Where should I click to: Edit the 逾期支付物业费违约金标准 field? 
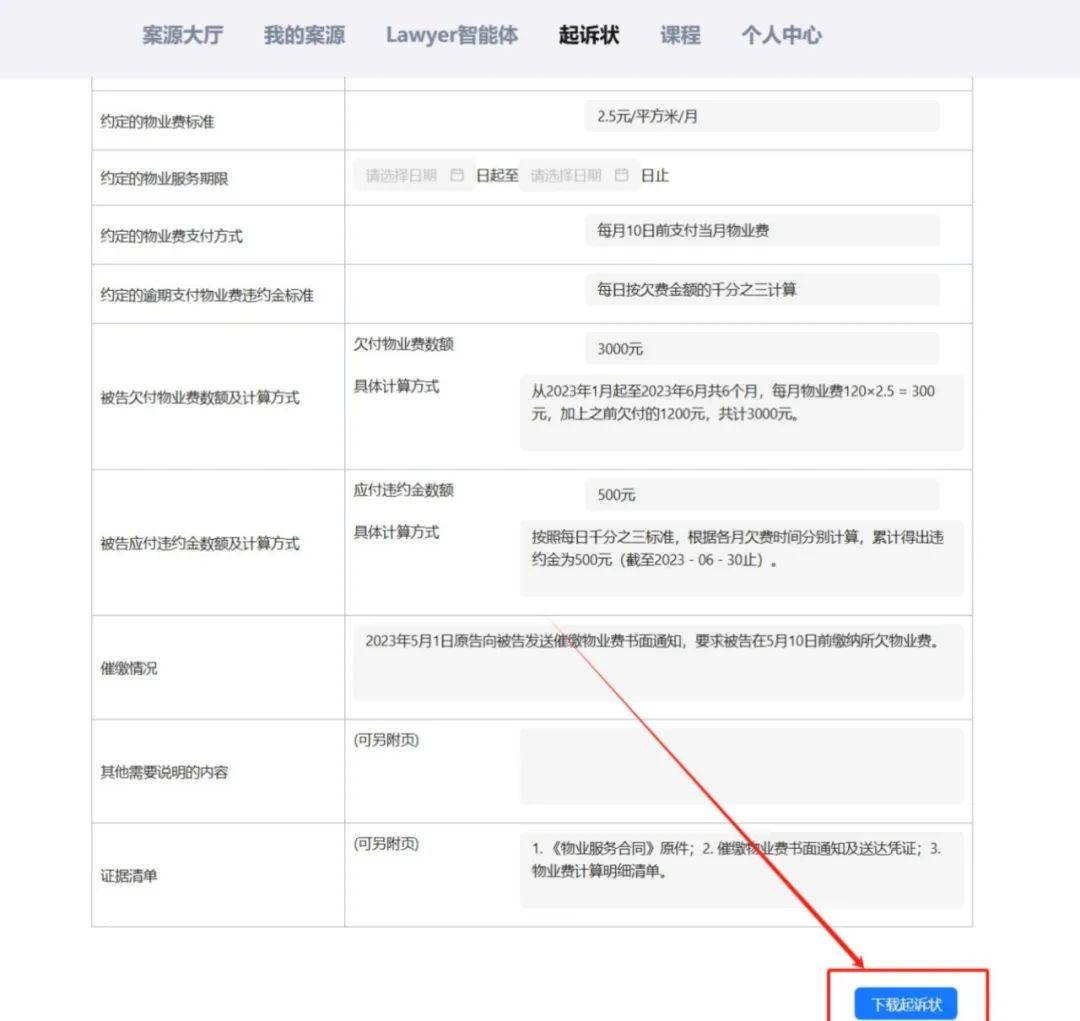click(x=760, y=290)
